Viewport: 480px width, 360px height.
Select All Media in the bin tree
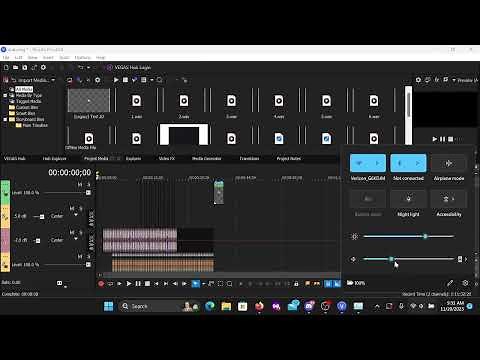[24, 89]
